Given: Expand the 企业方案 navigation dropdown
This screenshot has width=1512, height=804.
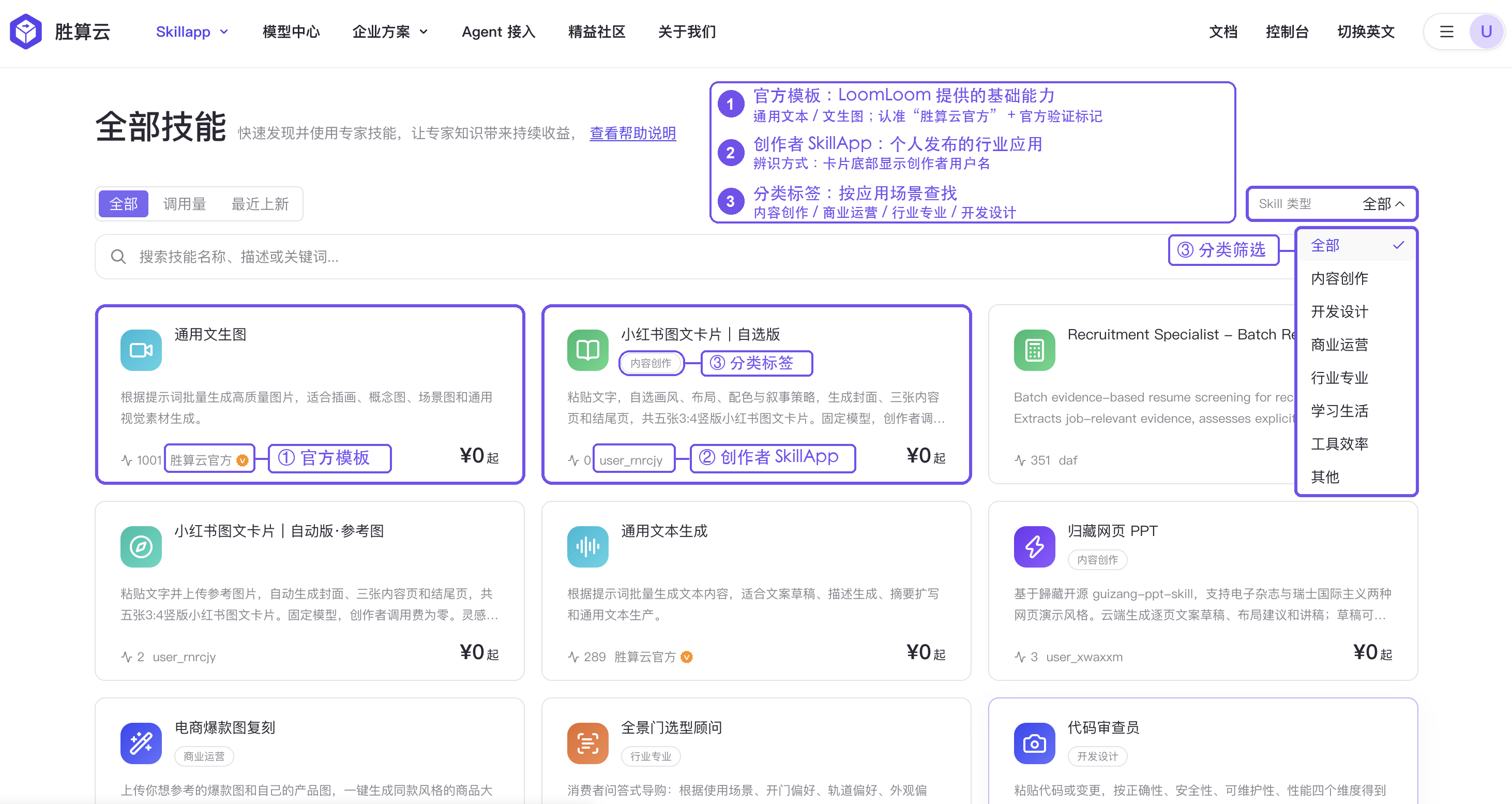Looking at the screenshot, I should click(x=390, y=32).
